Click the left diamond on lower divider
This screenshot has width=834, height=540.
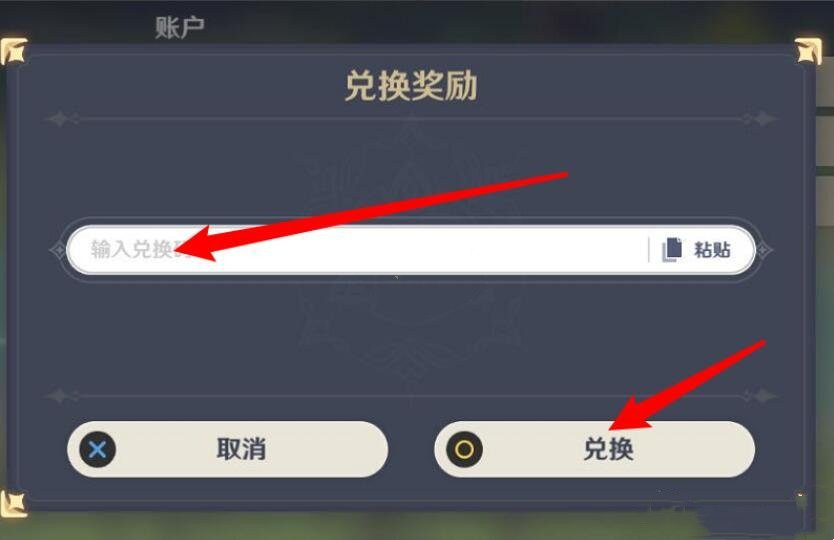(59, 396)
